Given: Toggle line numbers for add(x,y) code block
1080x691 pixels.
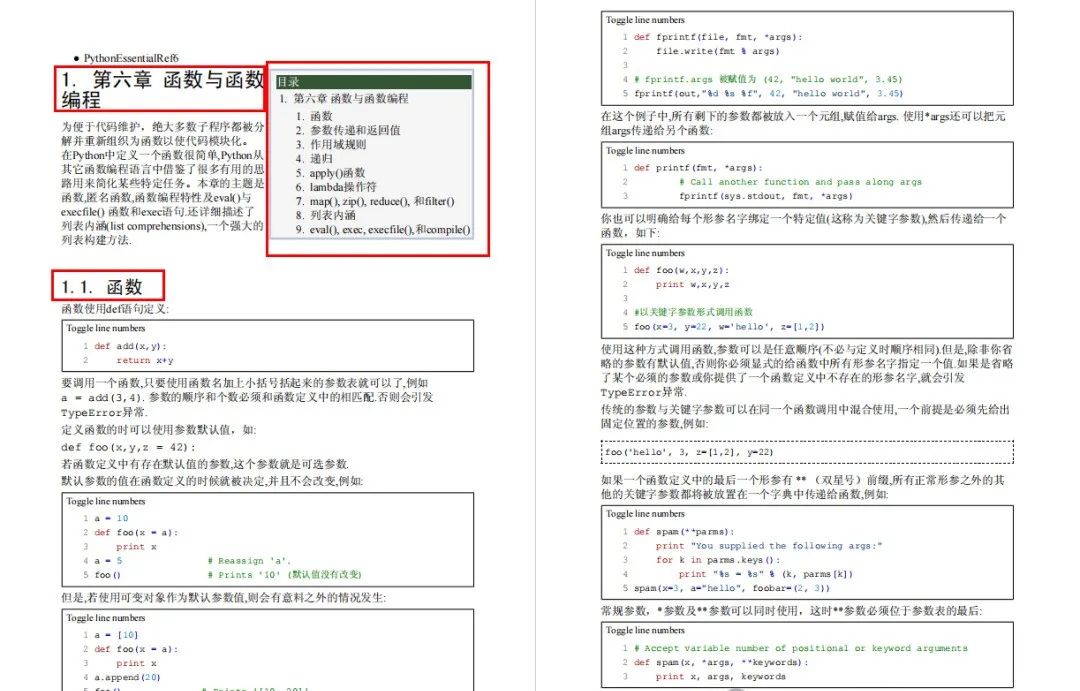Looking at the screenshot, I should pyautogui.click(x=105, y=328).
